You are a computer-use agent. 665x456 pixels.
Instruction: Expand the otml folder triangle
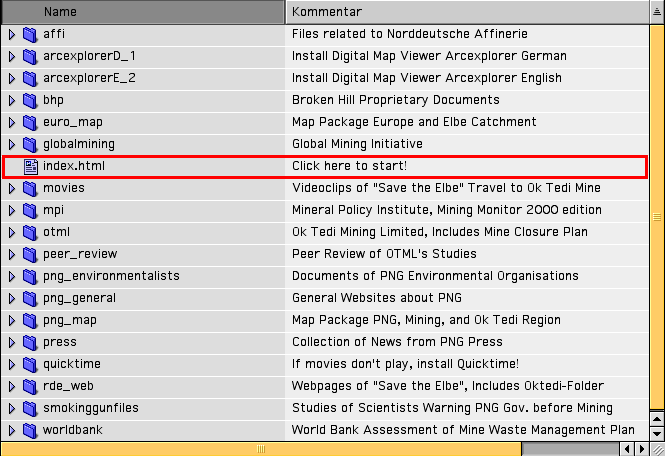tap(12, 232)
